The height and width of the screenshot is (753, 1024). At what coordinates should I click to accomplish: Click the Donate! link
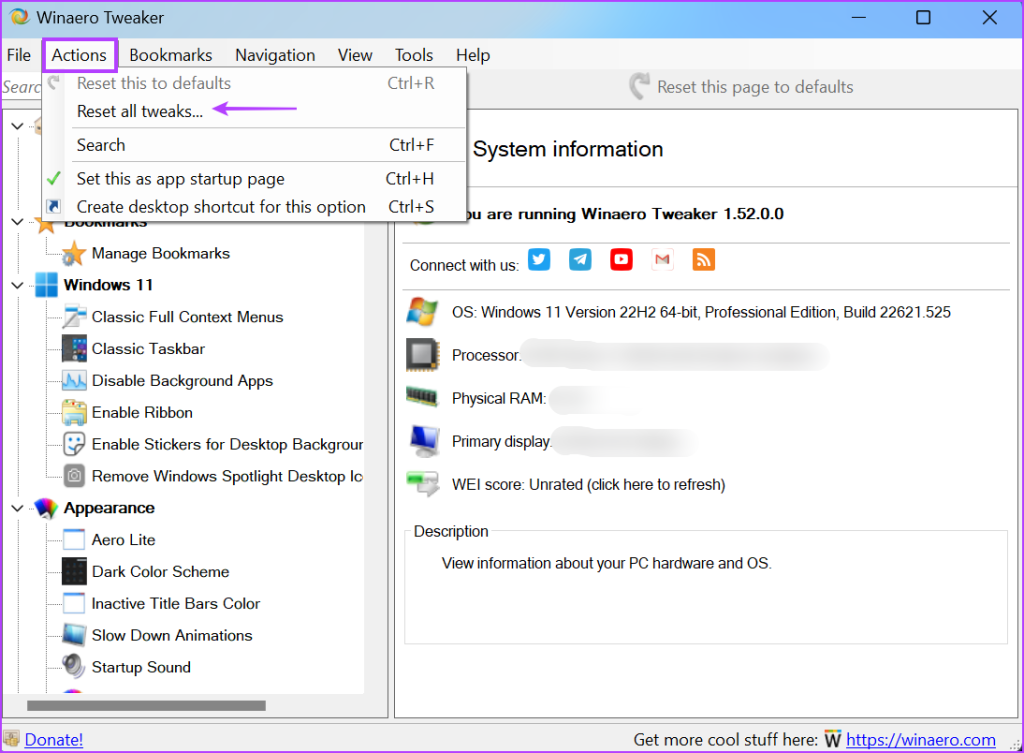[x=54, y=739]
